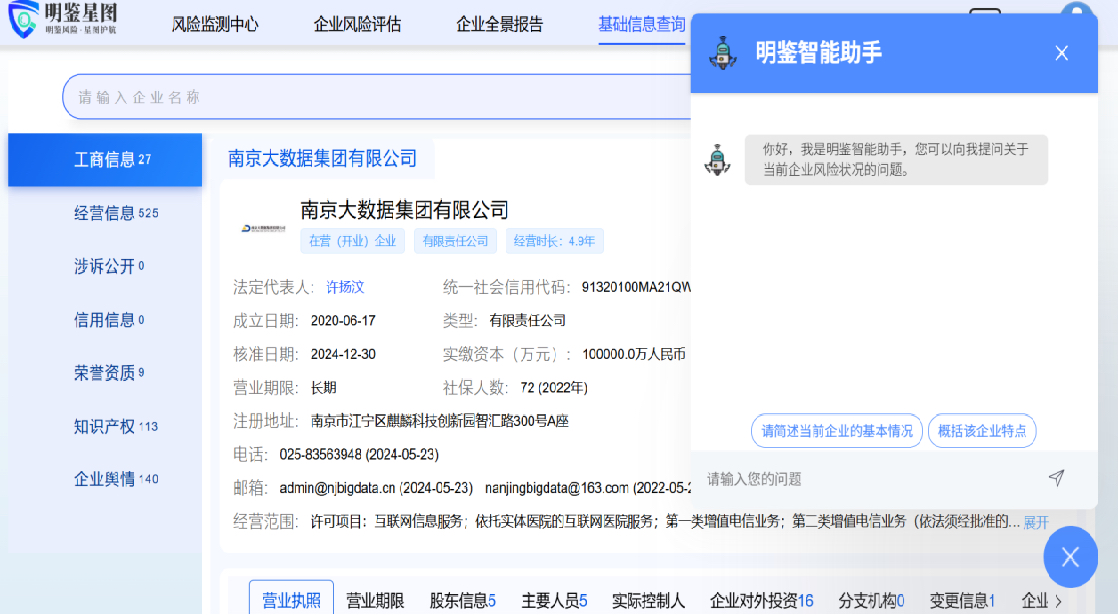Close the 明鉴智能助手 chat panel
1118x615 pixels.
(x=1061, y=53)
